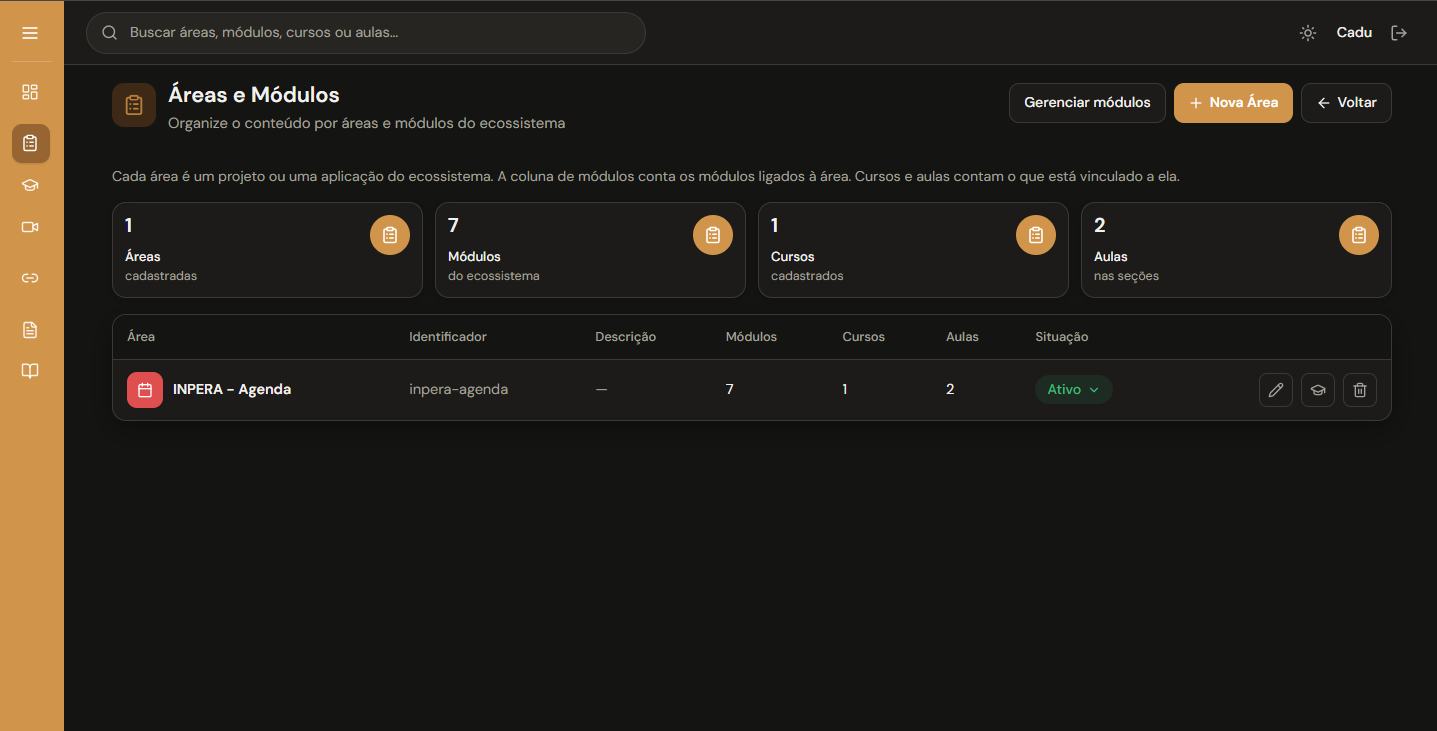Viewport: 1437px width, 731px height.
Task: Click the clipboard icon in Áreas card
Action: click(x=390, y=235)
